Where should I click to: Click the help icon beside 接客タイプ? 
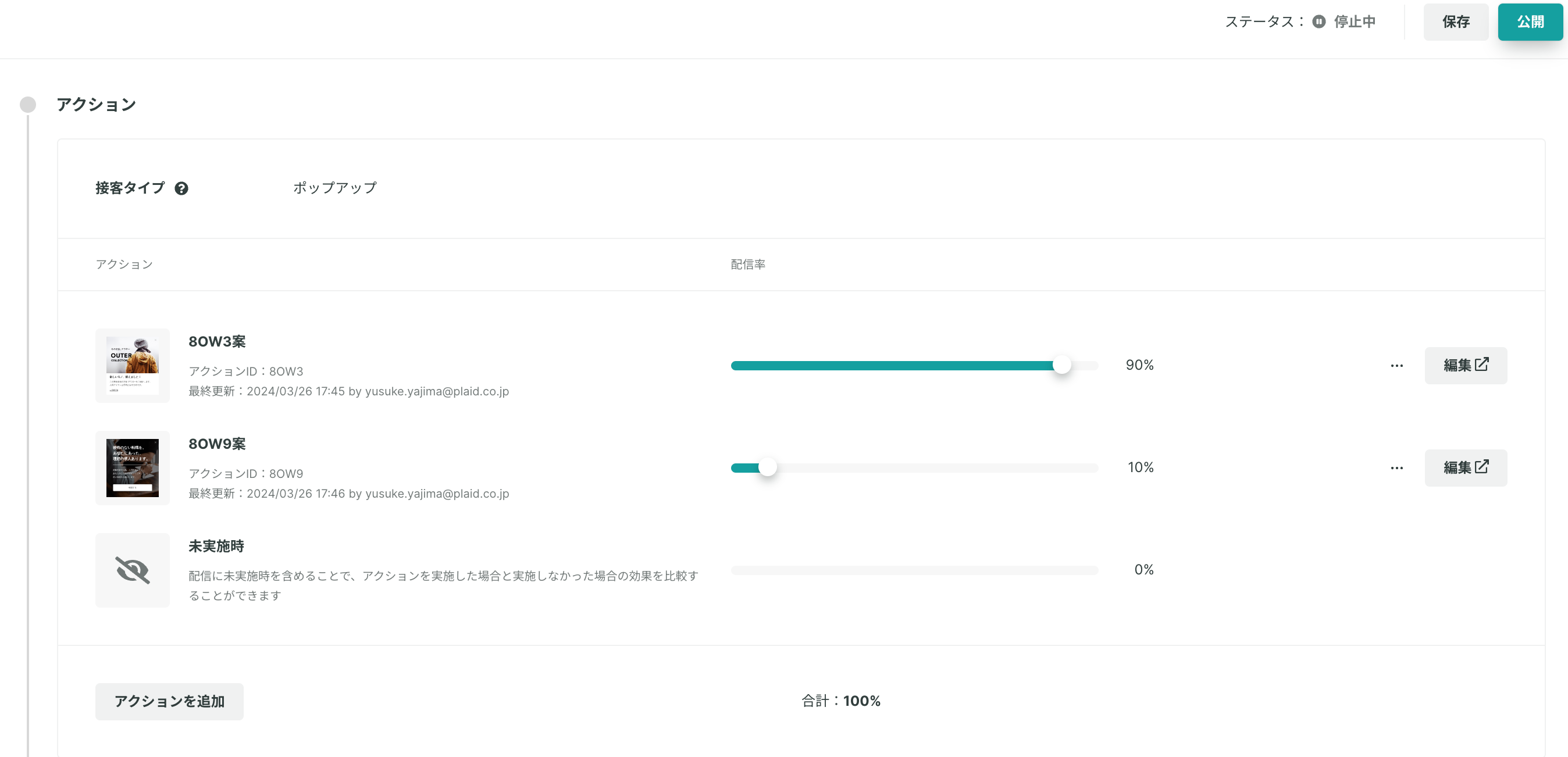click(x=181, y=188)
